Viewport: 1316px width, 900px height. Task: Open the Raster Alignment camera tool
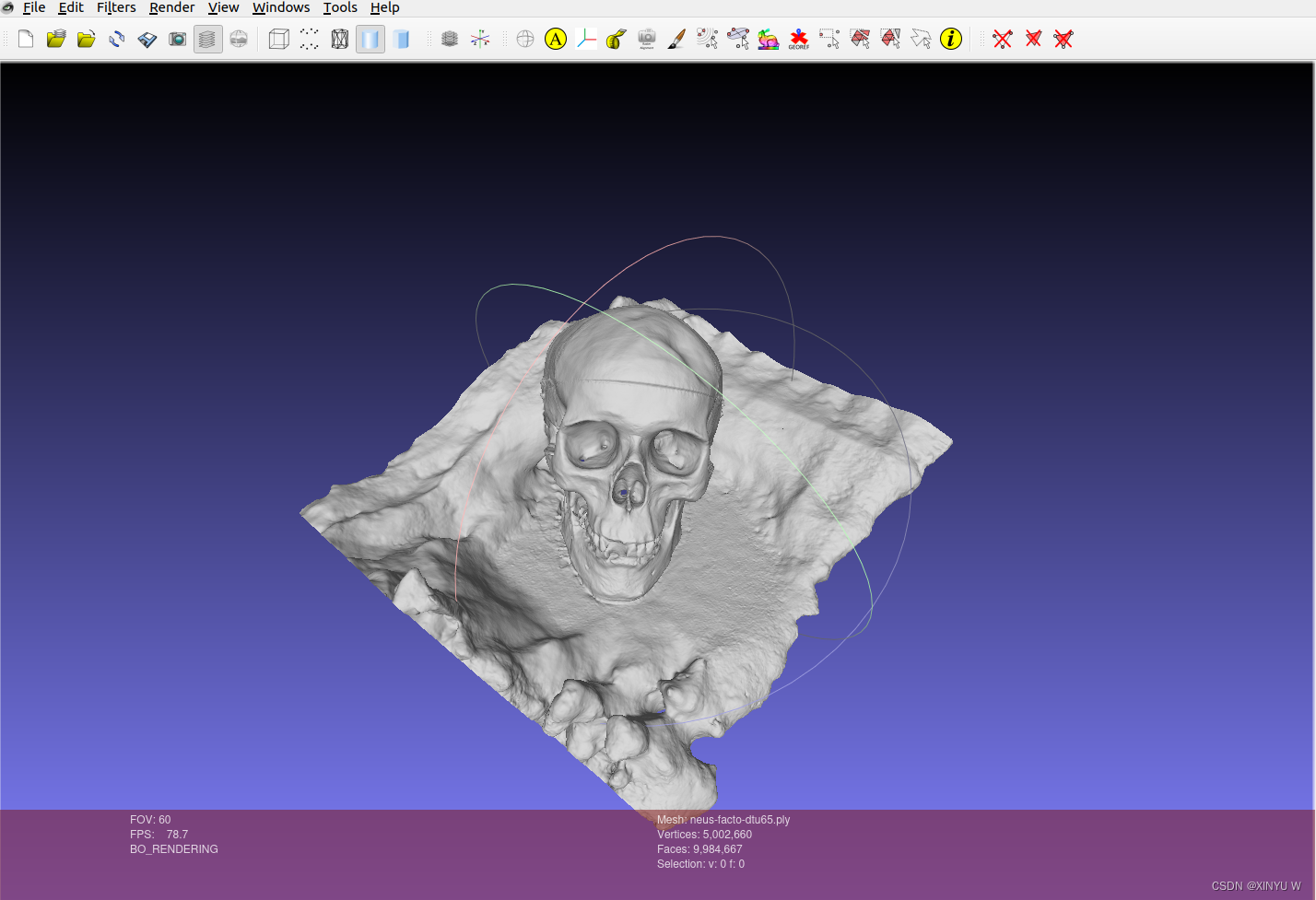[647, 39]
